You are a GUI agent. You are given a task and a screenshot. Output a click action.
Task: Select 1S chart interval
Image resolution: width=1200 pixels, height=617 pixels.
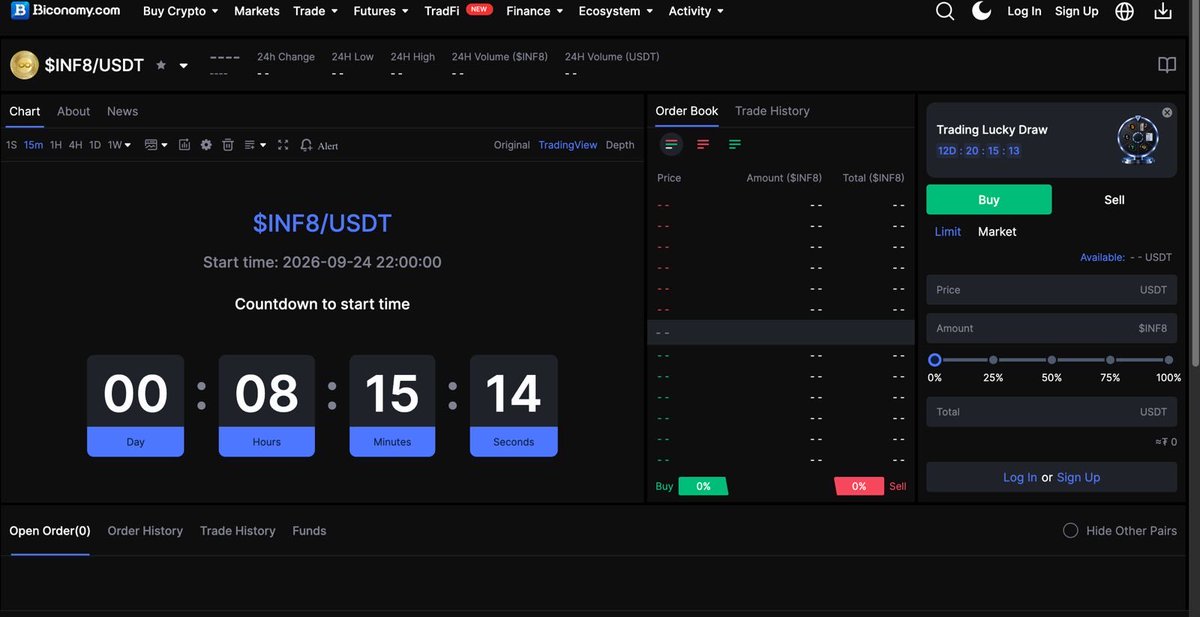pyautogui.click(x=12, y=145)
